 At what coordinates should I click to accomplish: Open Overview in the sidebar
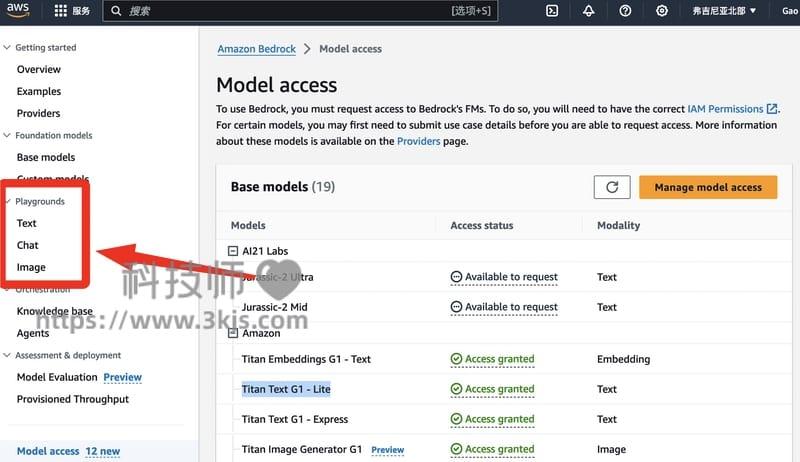(x=39, y=69)
